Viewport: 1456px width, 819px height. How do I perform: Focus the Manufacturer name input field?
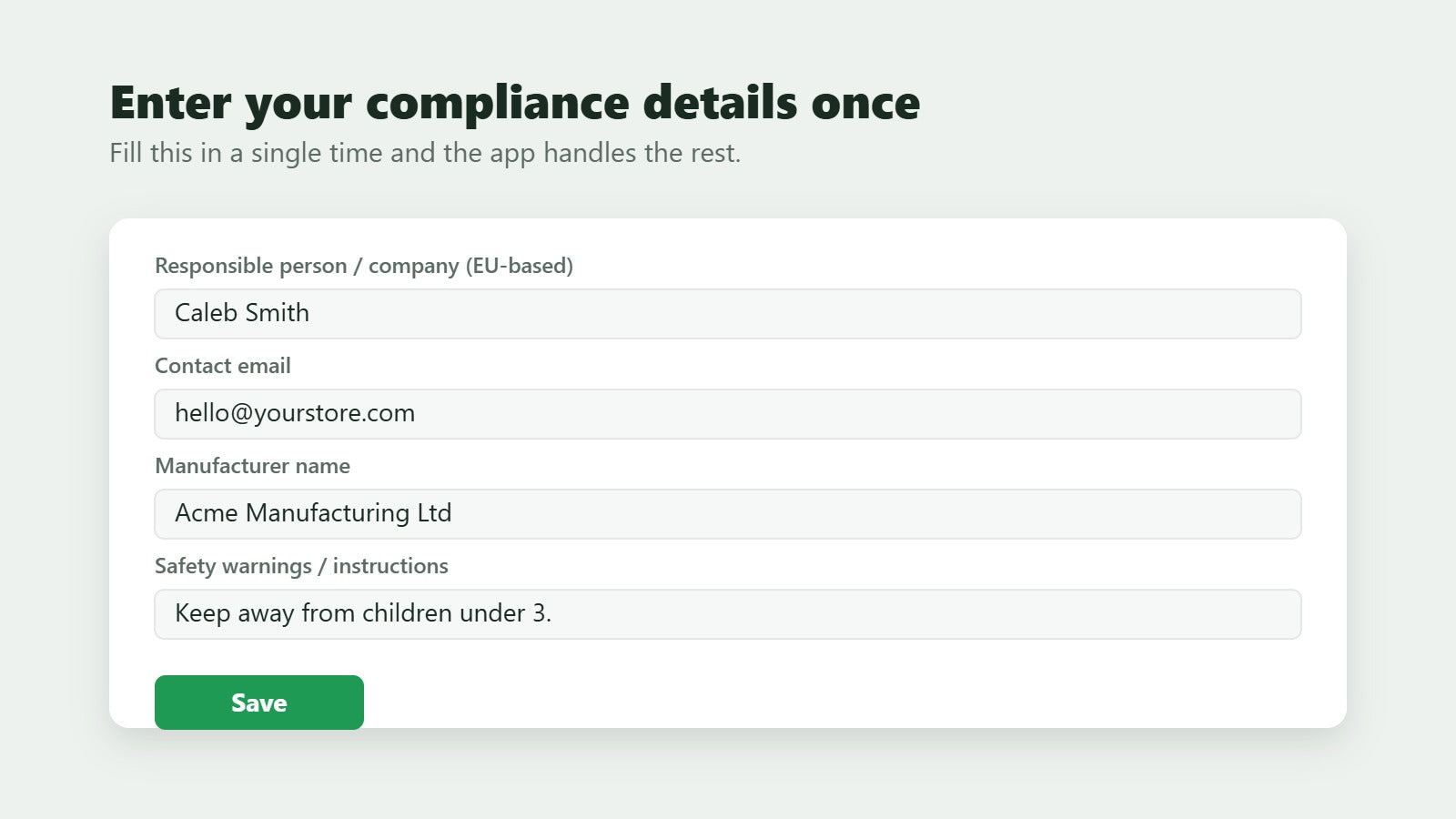728,514
